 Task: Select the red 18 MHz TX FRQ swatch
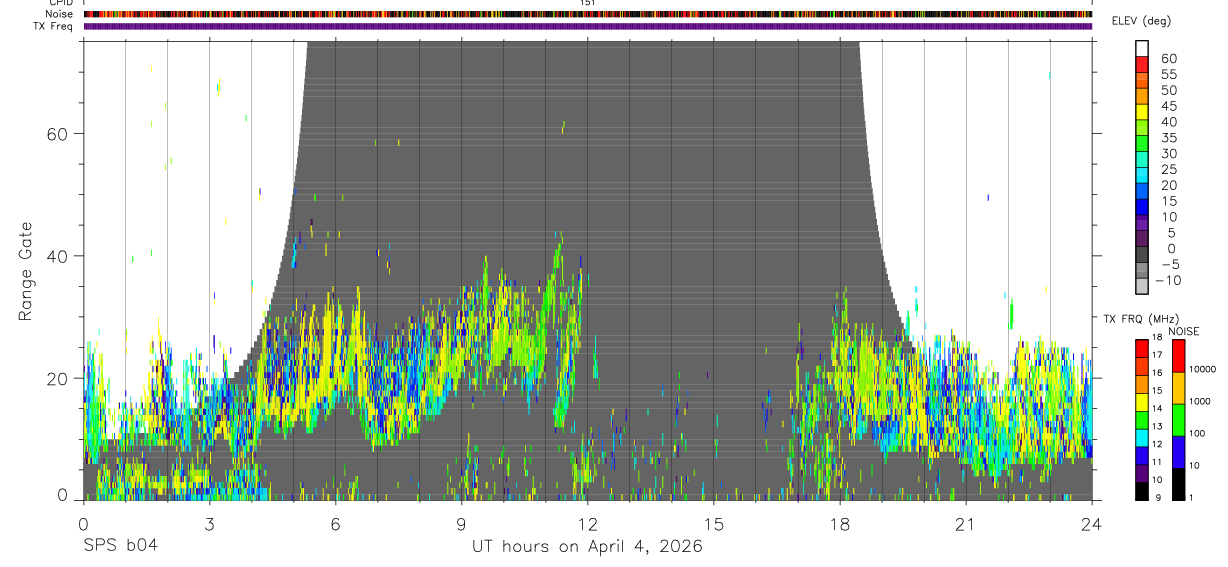[1141, 349]
